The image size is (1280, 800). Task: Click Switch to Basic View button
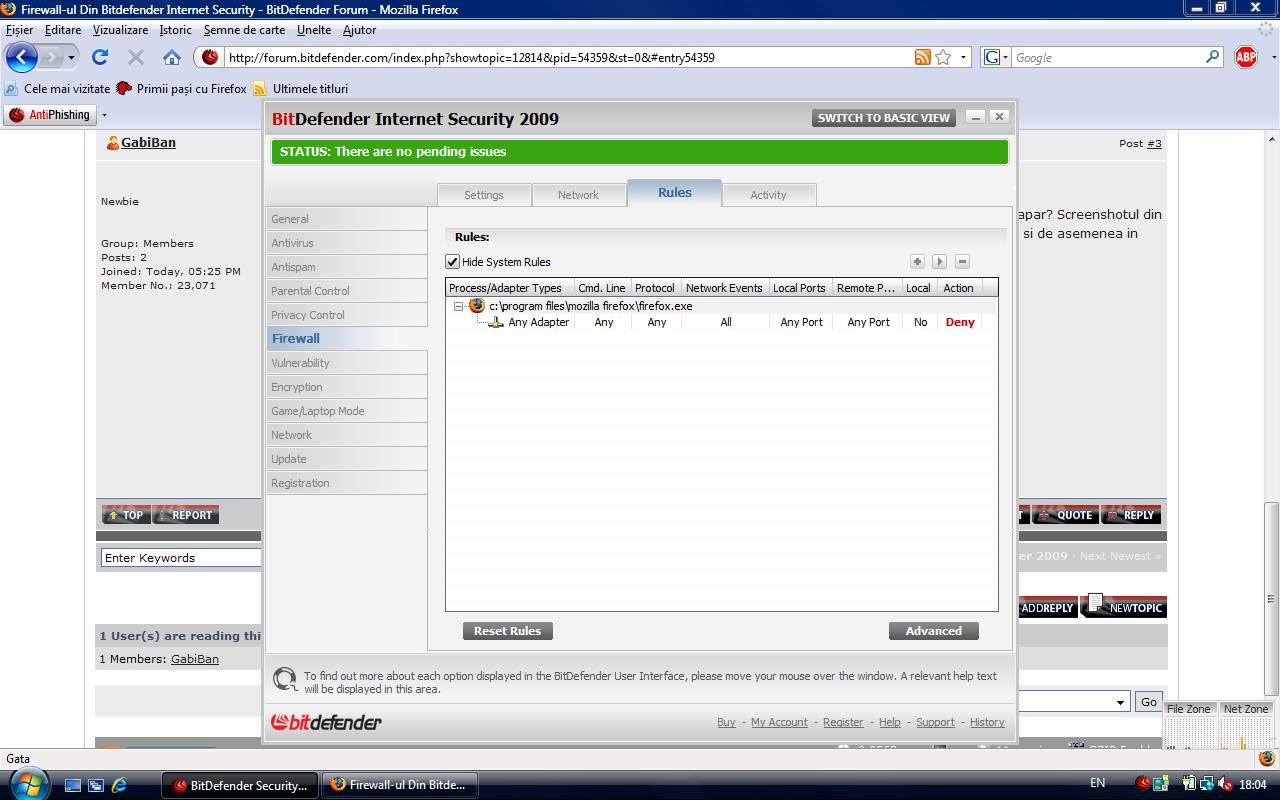(x=884, y=118)
